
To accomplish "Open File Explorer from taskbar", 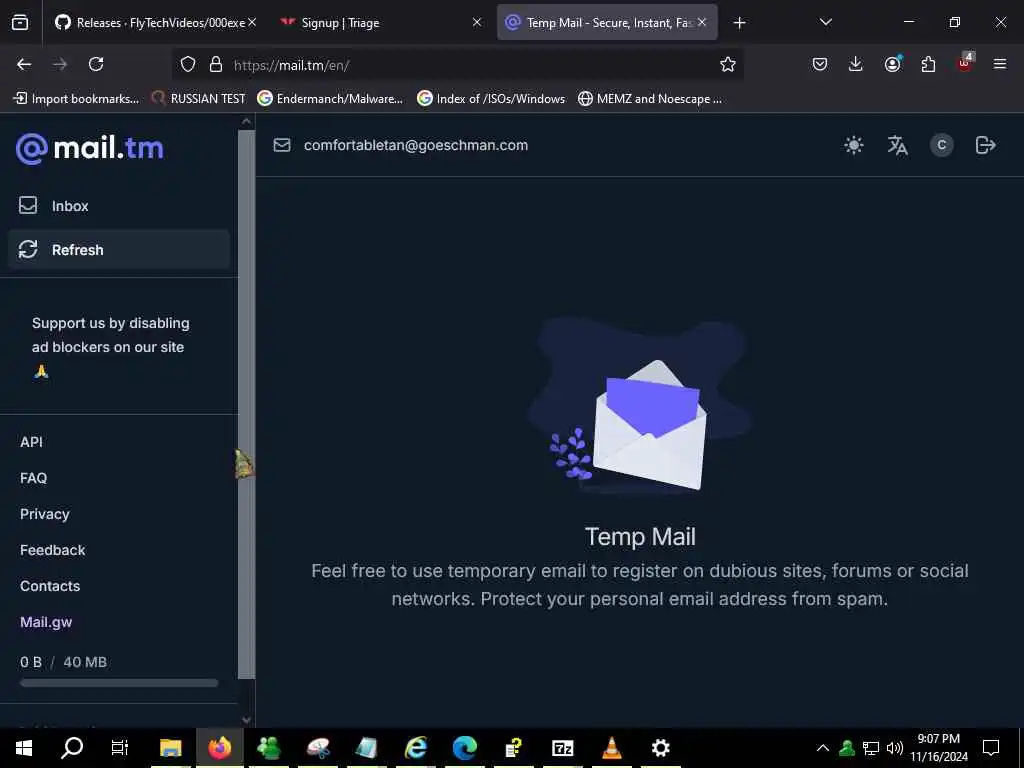I will tap(170, 748).
